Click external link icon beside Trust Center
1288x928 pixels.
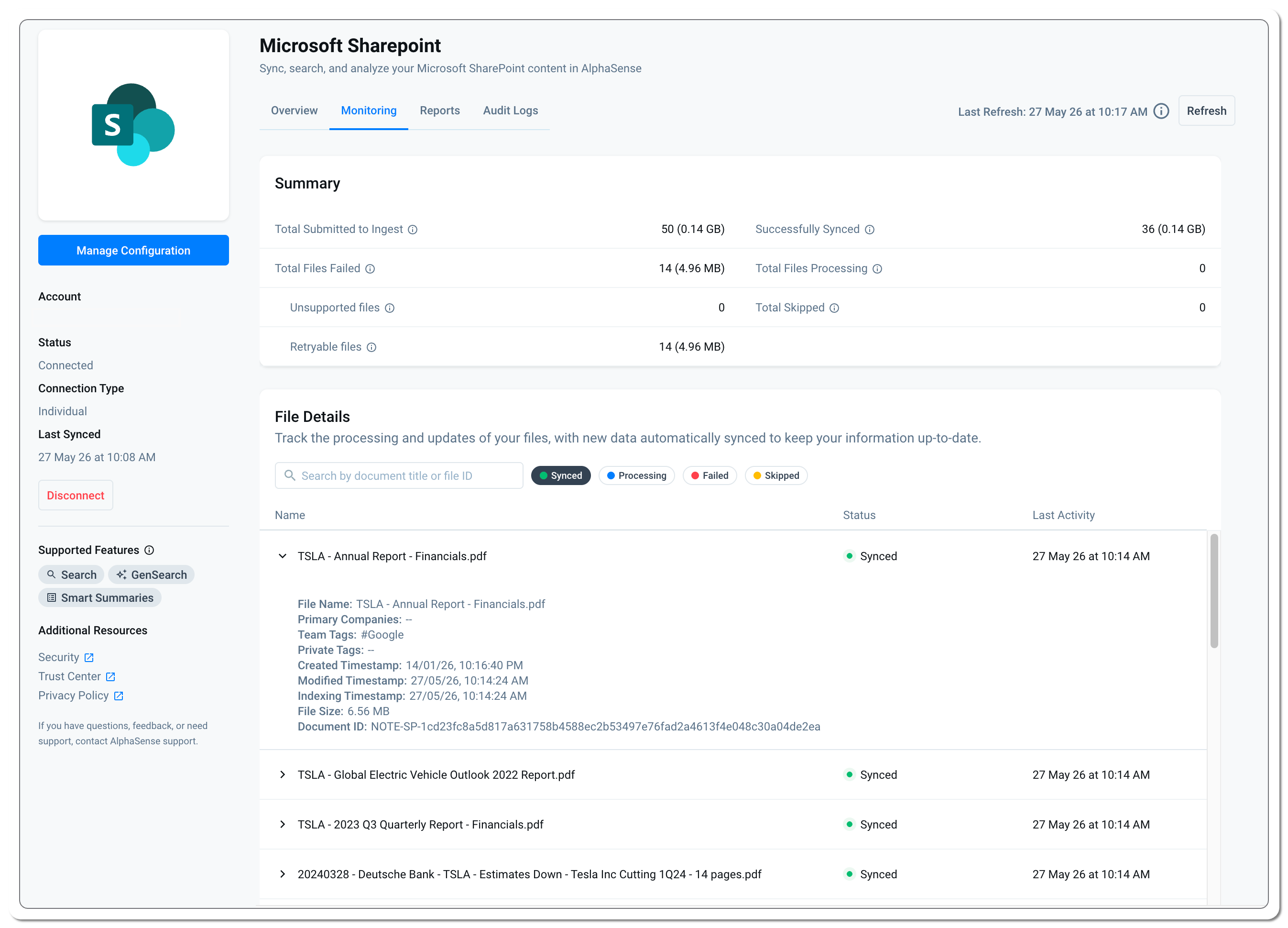point(111,677)
